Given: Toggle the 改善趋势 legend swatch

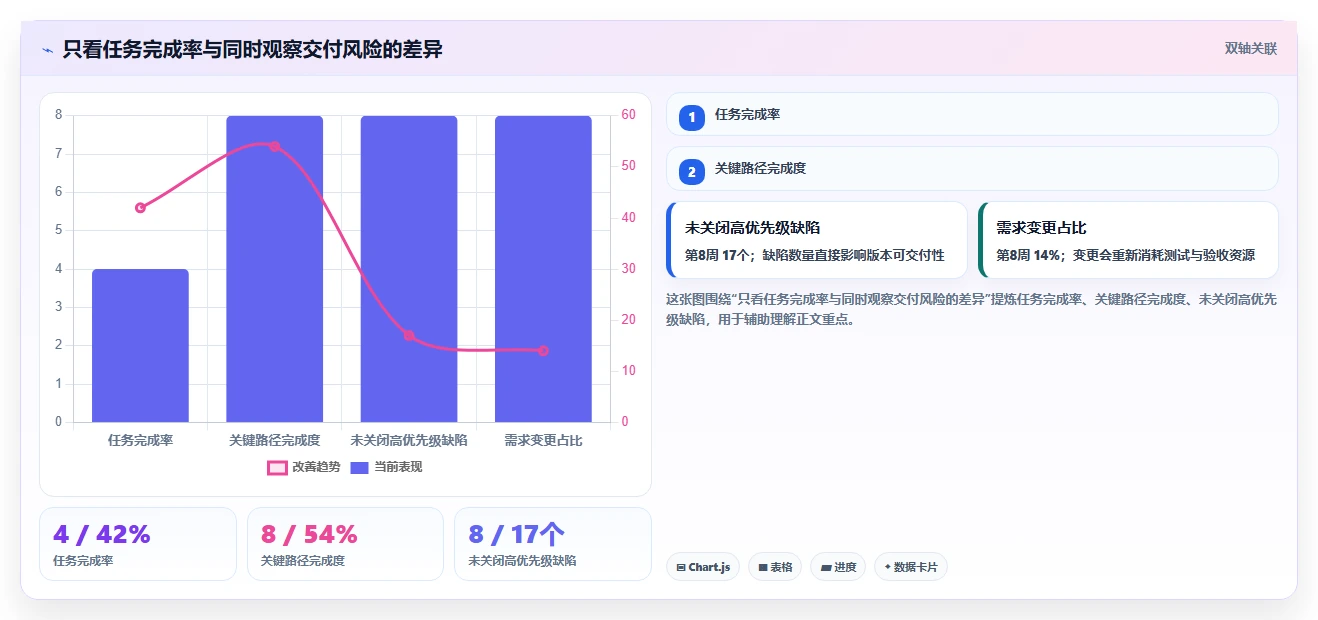Looking at the screenshot, I should [x=277, y=467].
